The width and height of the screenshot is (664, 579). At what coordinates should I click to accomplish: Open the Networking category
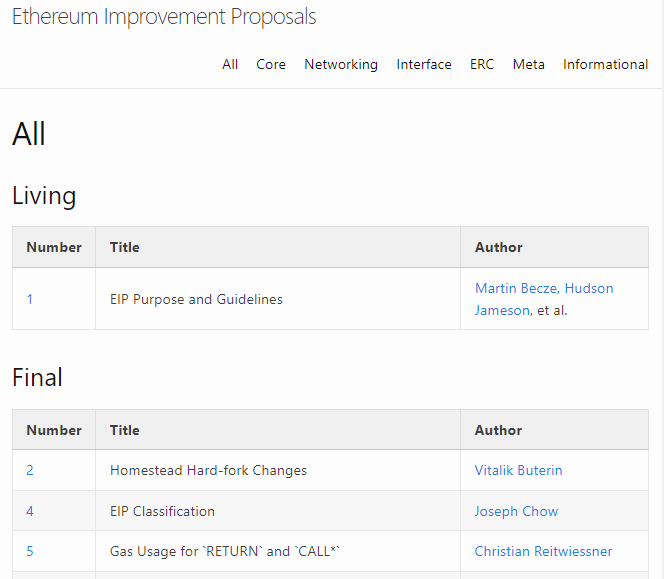pyautogui.click(x=341, y=64)
